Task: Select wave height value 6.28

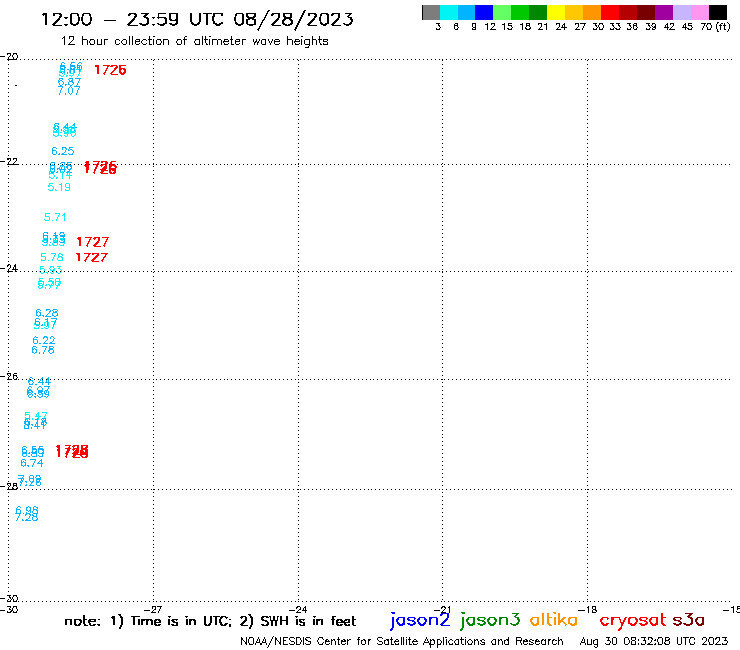Action: [47, 313]
